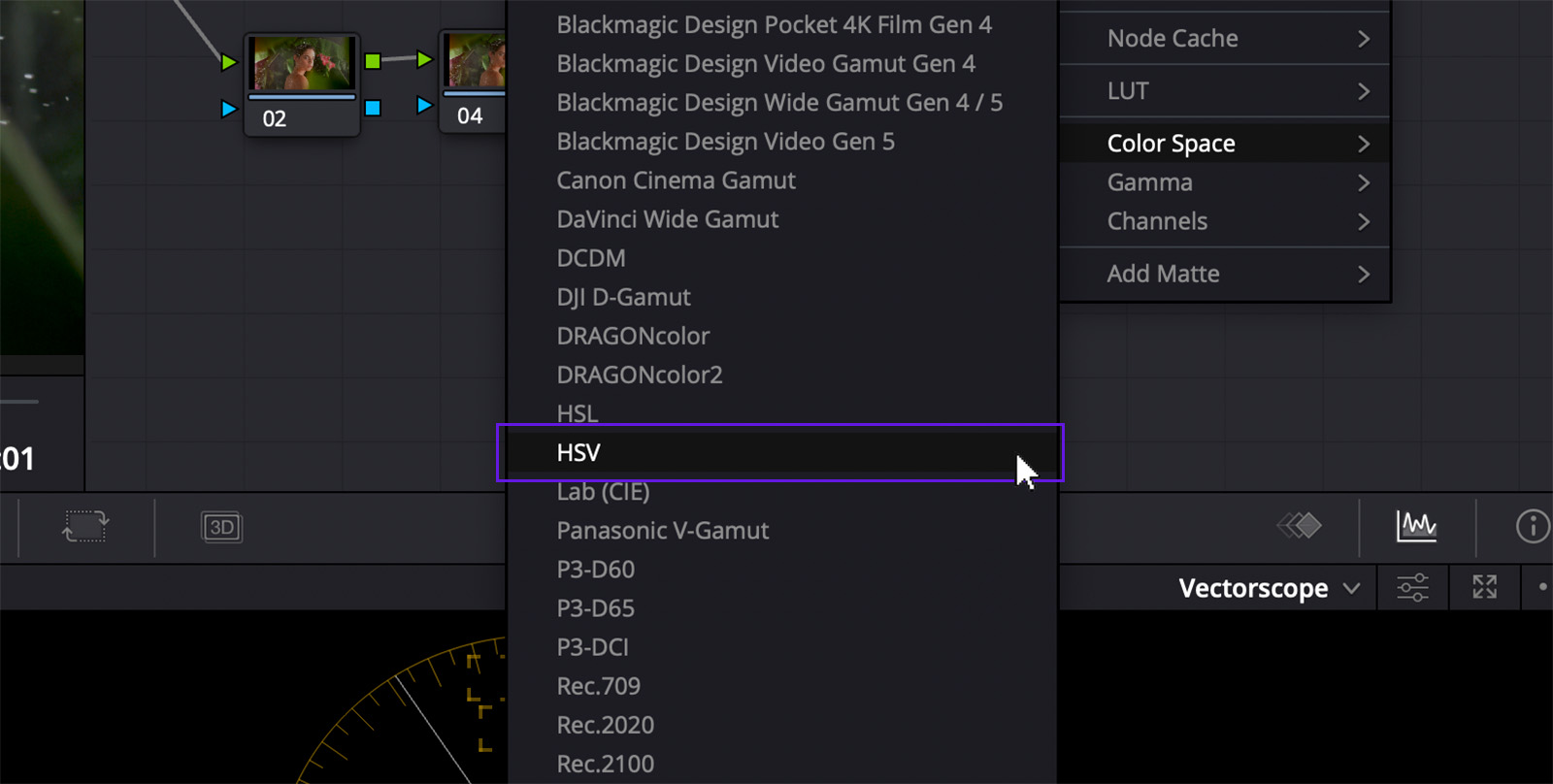Viewport: 1553px width, 784px height.
Task: Open the scope settings sliders icon
Action: coord(1412,587)
